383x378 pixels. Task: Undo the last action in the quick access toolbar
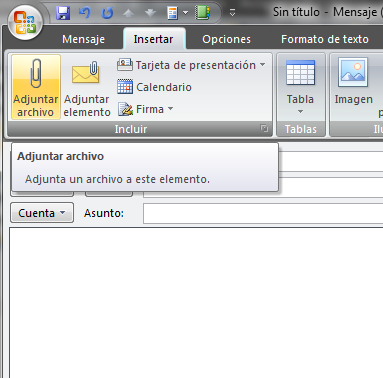tap(85, 13)
